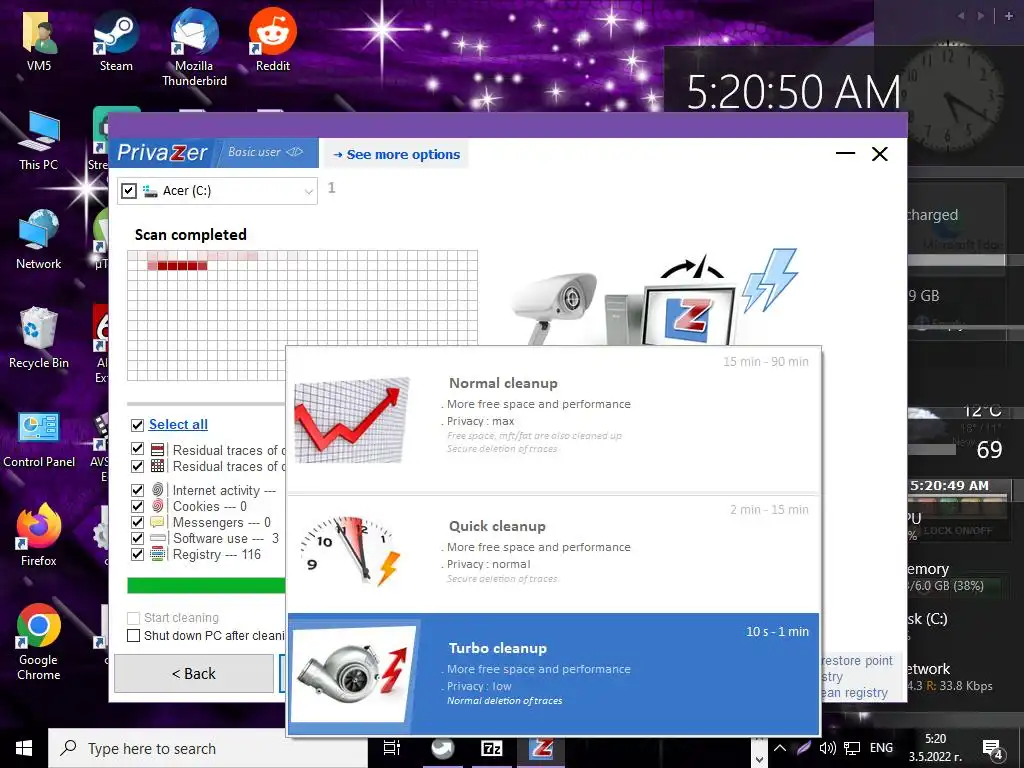Click the taskbar search box
The width and height of the screenshot is (1024, 768).
(208, 748)
